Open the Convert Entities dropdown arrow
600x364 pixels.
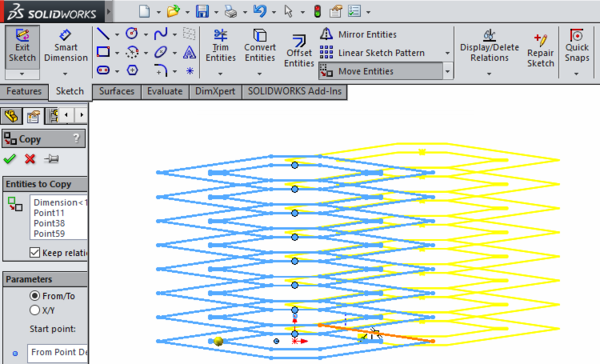tap(259, 74)
